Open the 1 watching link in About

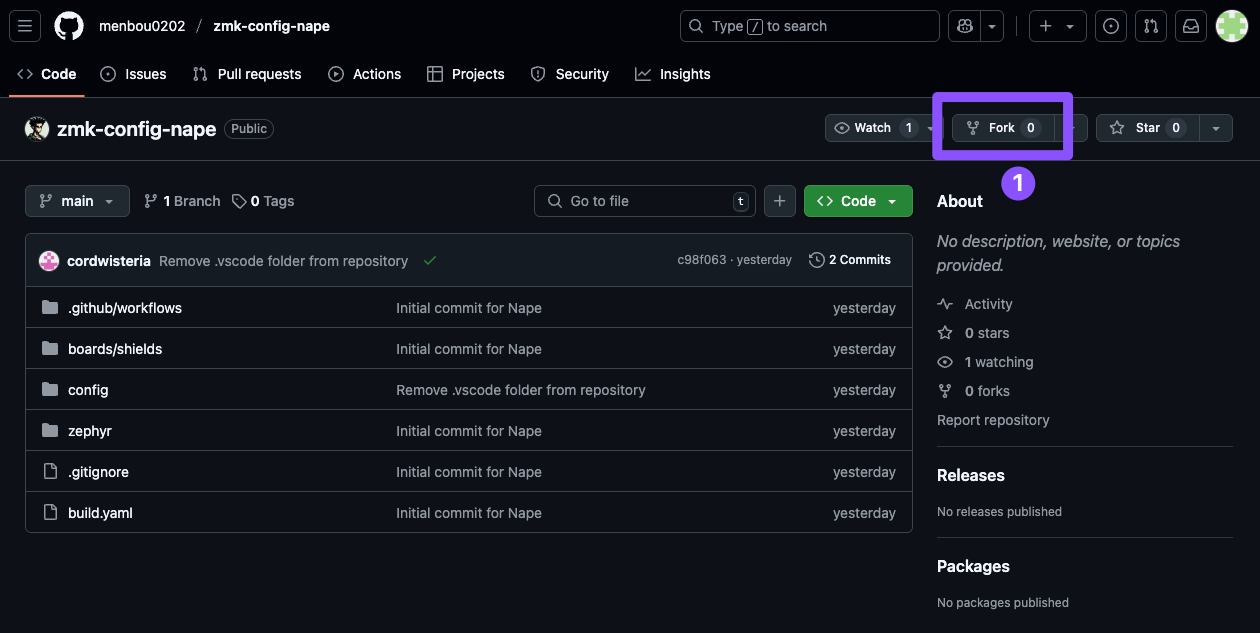click(985, 362)
